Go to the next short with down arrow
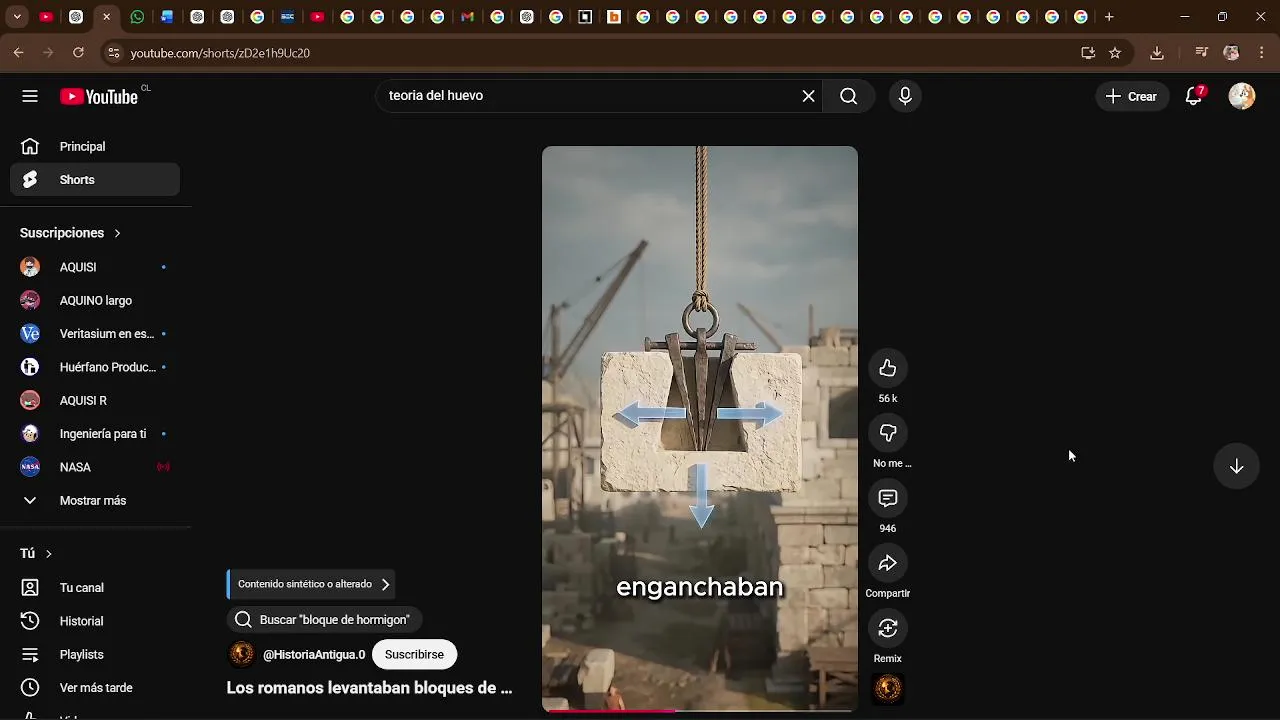Viewport: 1280px width, 720px height. 1236,466
